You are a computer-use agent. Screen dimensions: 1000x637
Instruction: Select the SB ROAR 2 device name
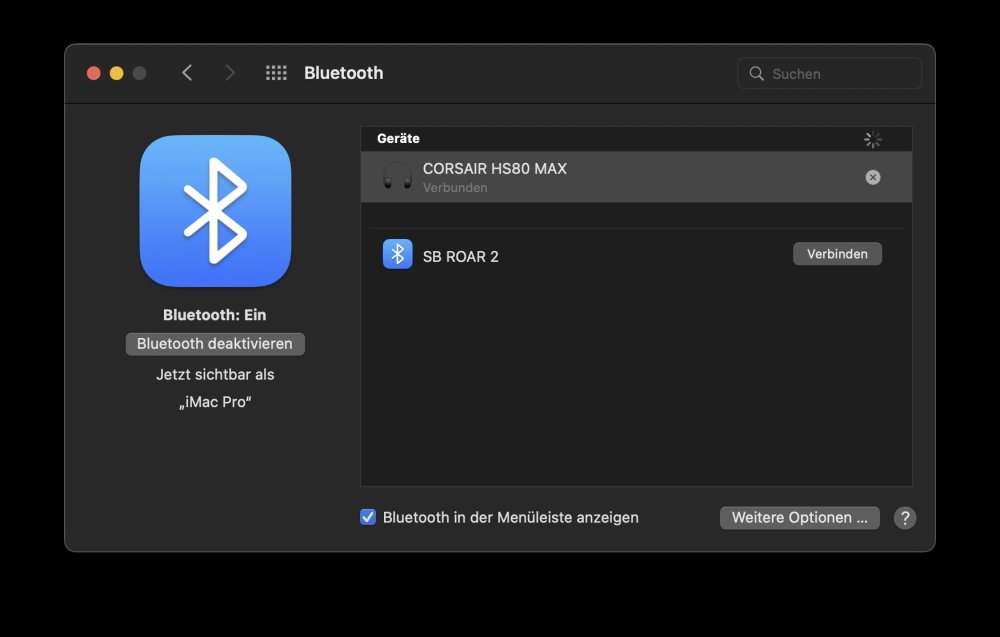[x=460, y=256]
